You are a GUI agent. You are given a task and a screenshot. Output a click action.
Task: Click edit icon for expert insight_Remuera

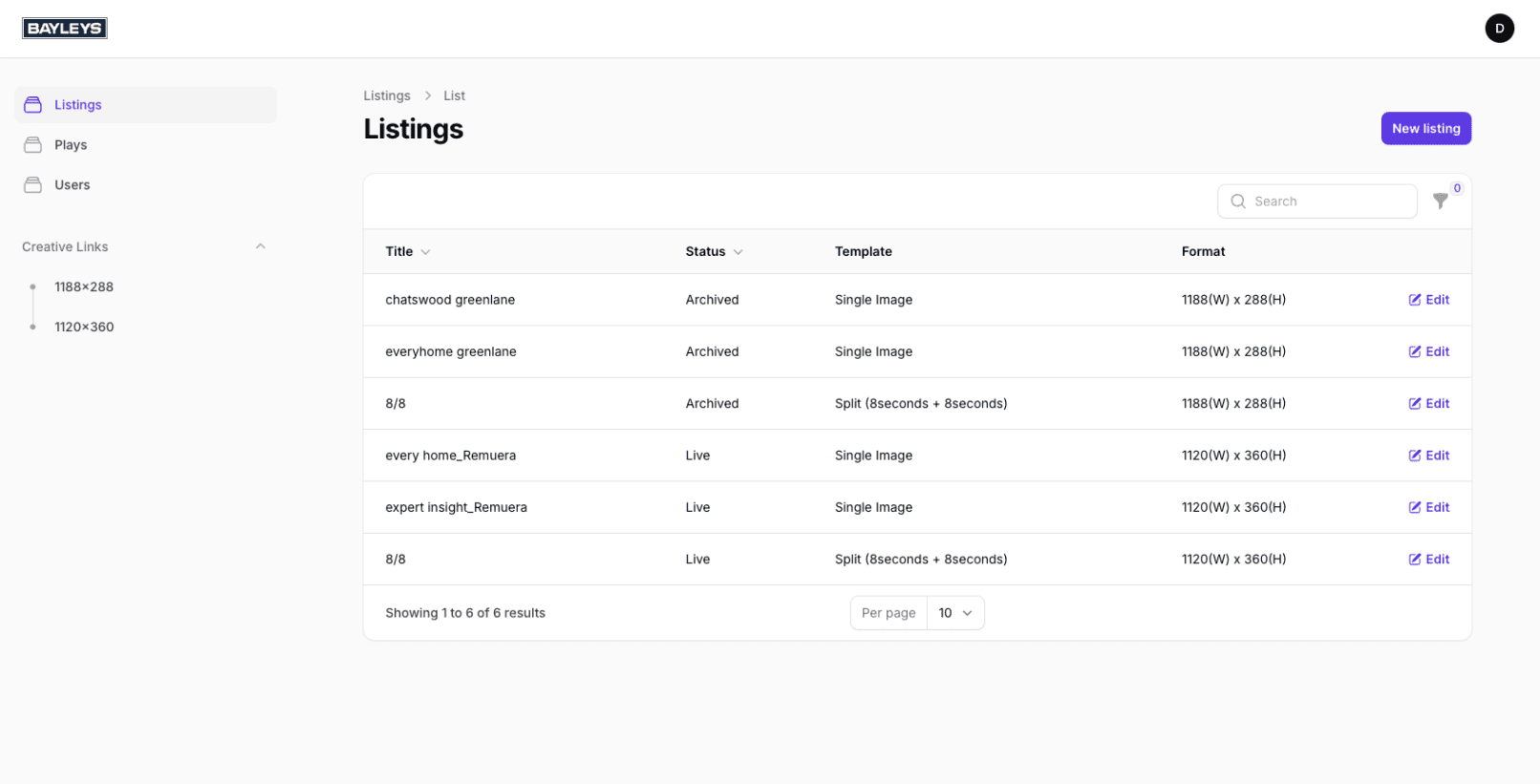point(1415,508)
